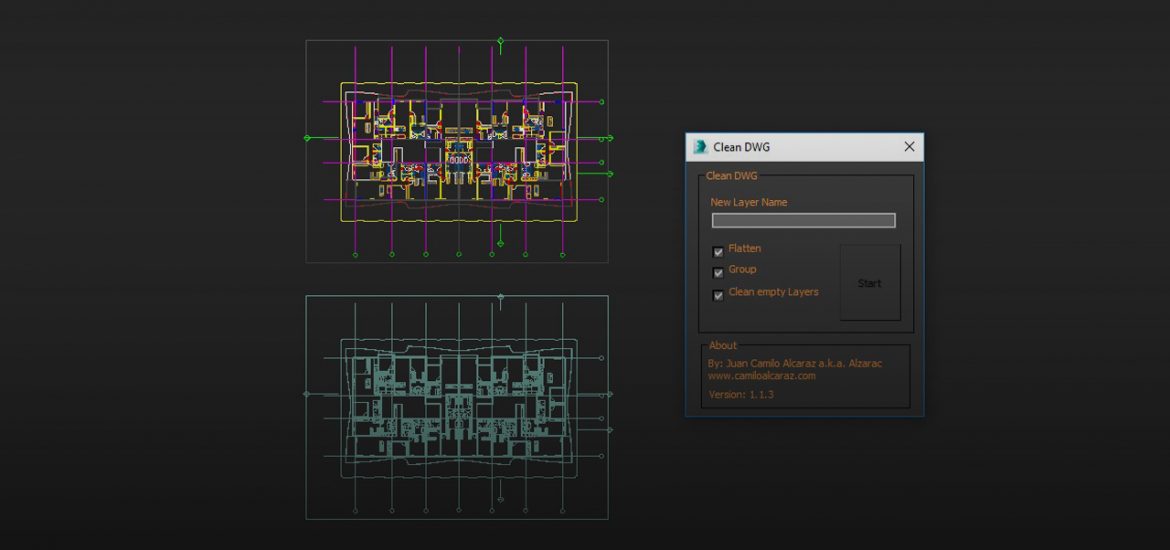This screenshot has height=550, width=1170.
Task: Click the author name line in About
Action: pos(794,364)
